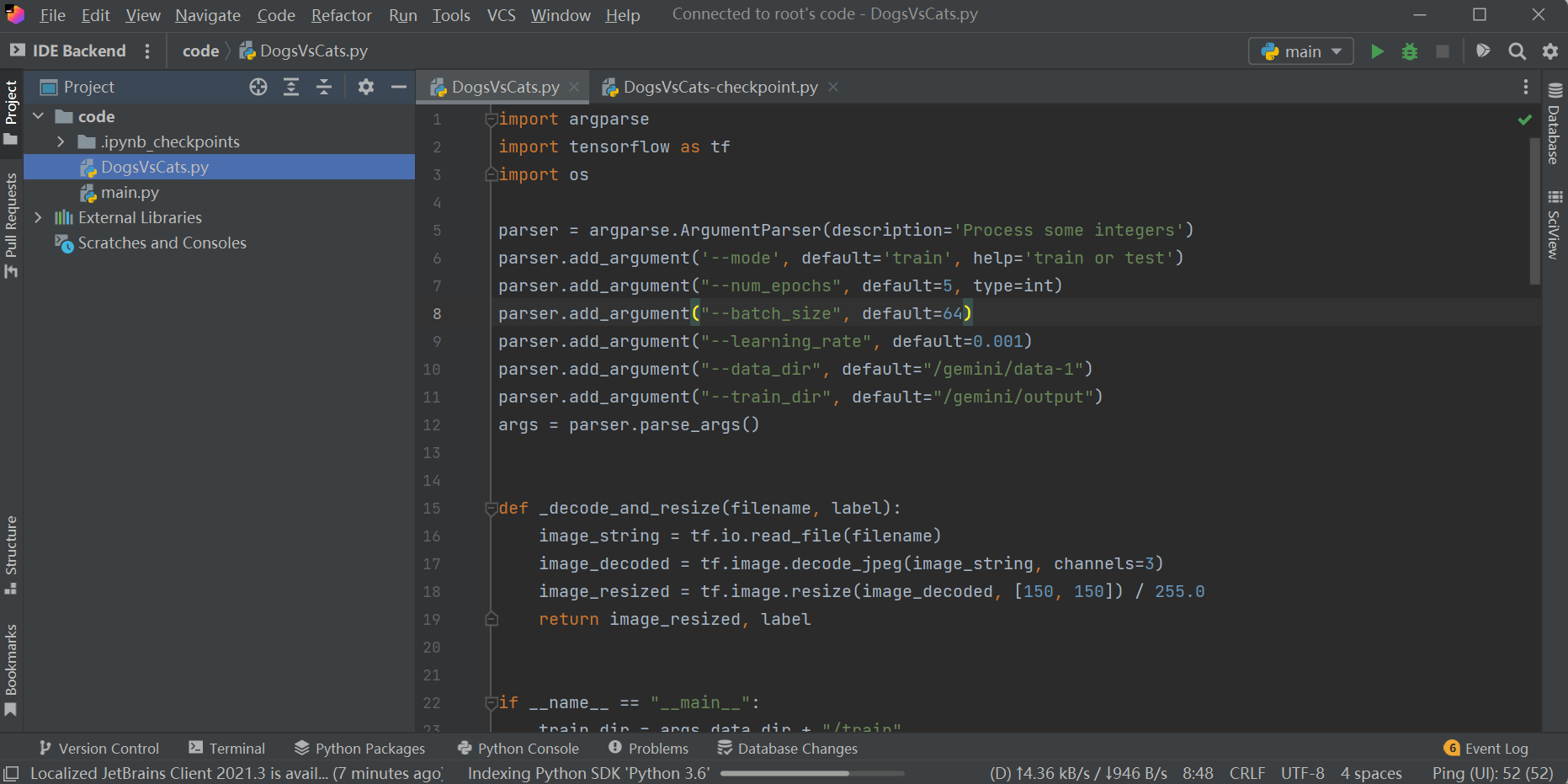Expand the External Libraries node

coord(38,217)
